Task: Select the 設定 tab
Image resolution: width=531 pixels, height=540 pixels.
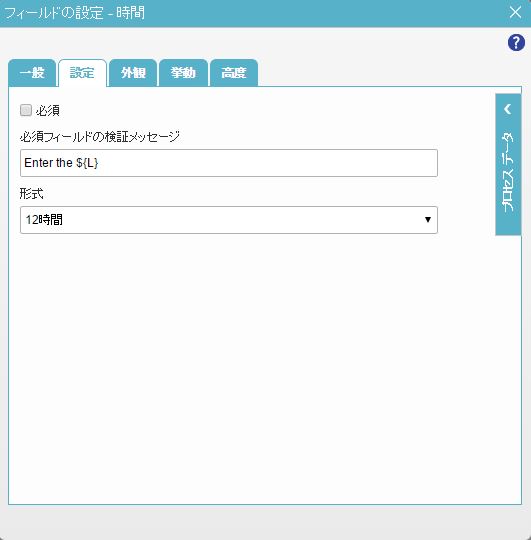Action: (82, 73)
